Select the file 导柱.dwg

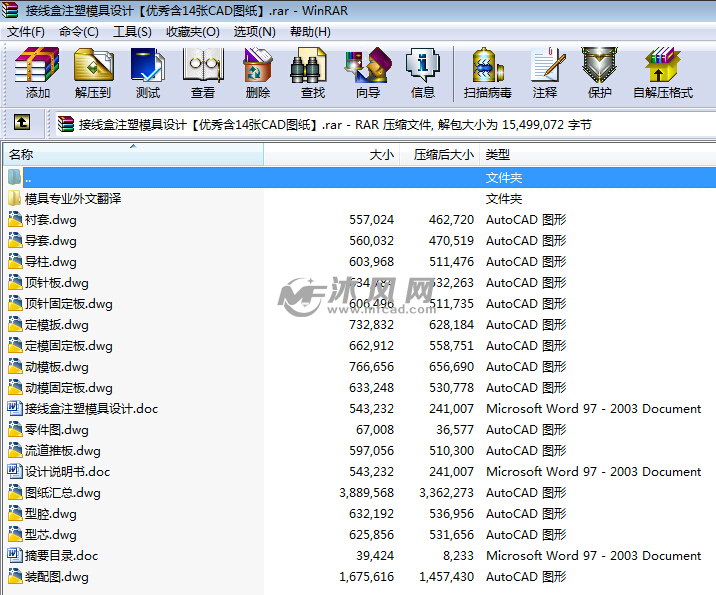[x=51, y=262]
